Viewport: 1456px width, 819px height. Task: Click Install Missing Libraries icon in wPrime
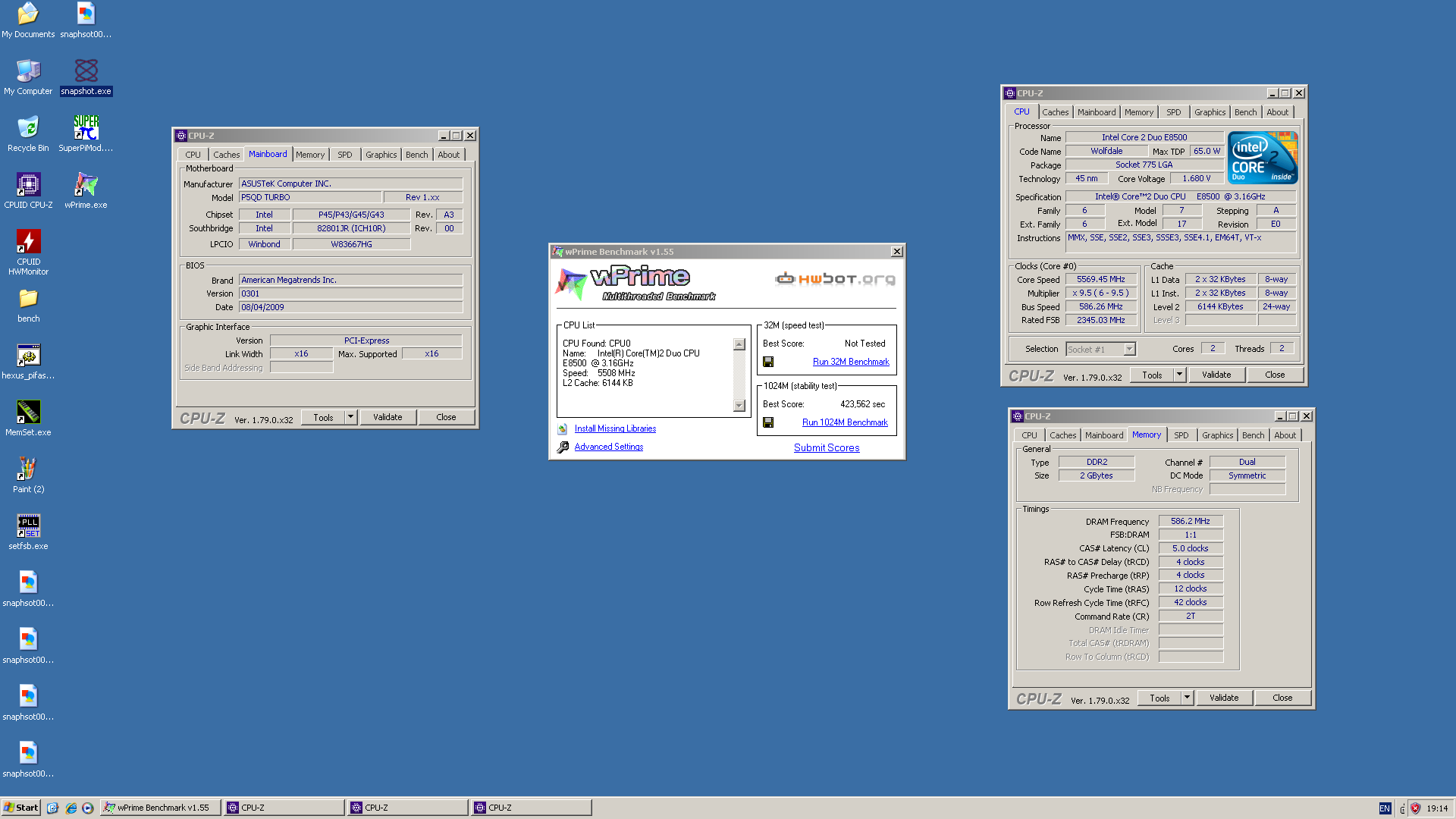[x=563, y=429]
